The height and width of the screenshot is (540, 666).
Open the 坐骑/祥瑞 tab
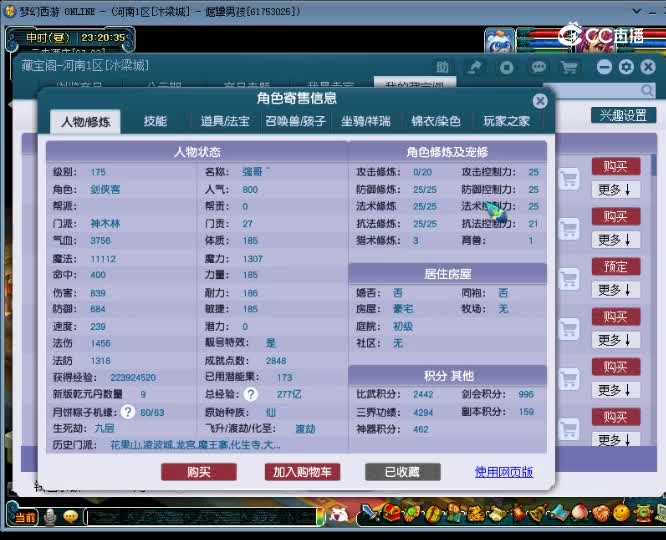click(365, 122)
